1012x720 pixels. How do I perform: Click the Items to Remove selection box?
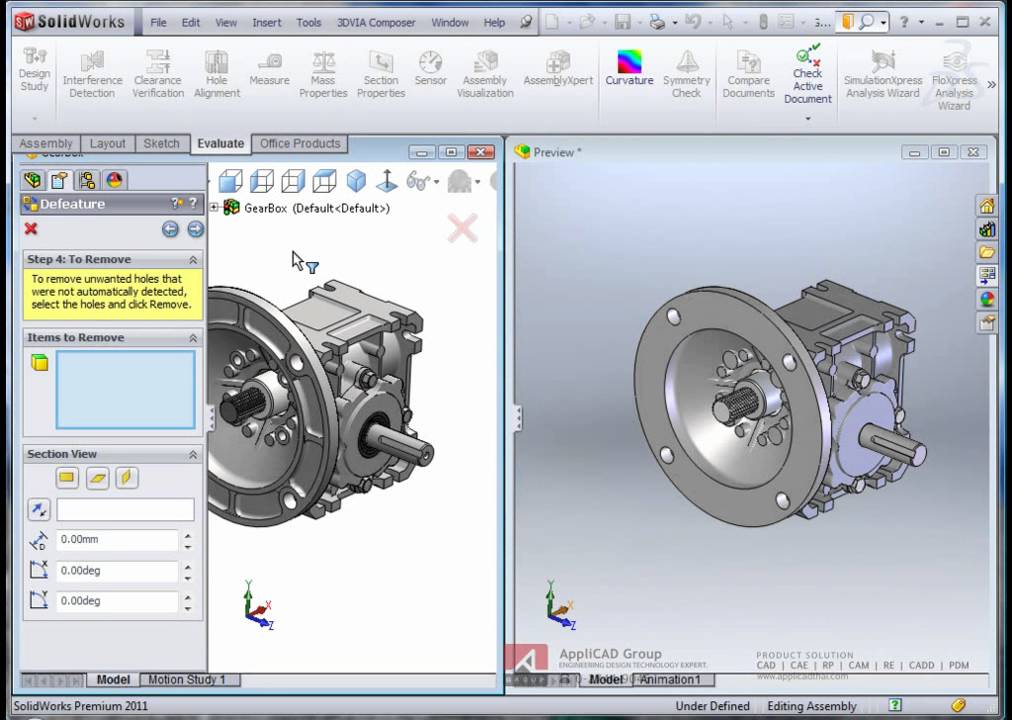pos(125,390)
